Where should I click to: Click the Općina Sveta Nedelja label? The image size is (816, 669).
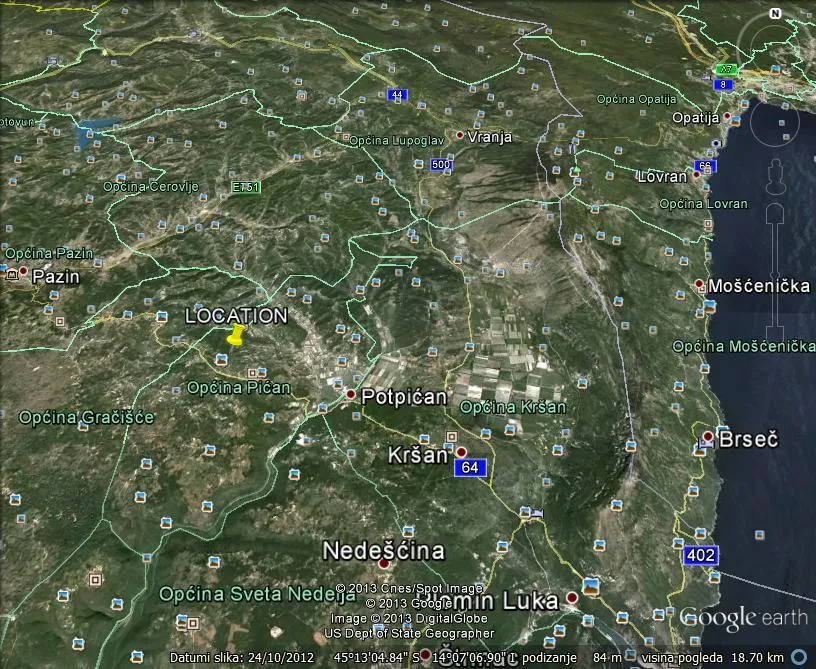point(257,594)
